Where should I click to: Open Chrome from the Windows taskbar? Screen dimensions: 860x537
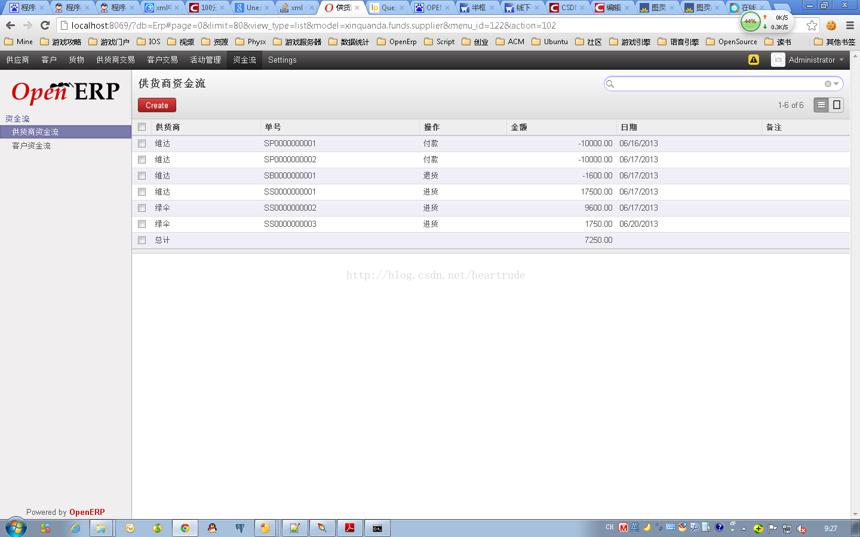[x=185, y=528]
